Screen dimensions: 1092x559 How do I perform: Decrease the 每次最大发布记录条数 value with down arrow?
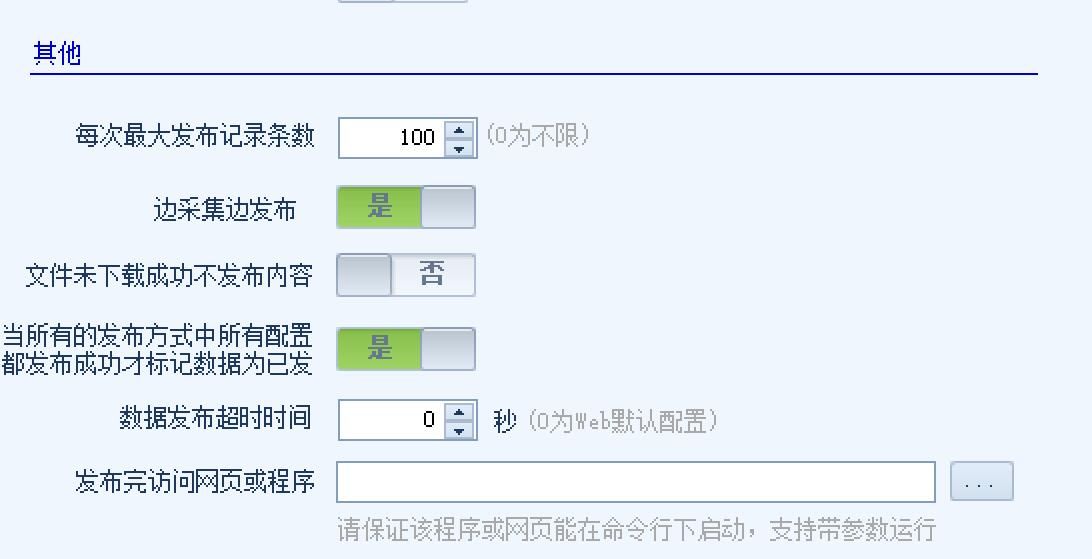tap(459, 148)
